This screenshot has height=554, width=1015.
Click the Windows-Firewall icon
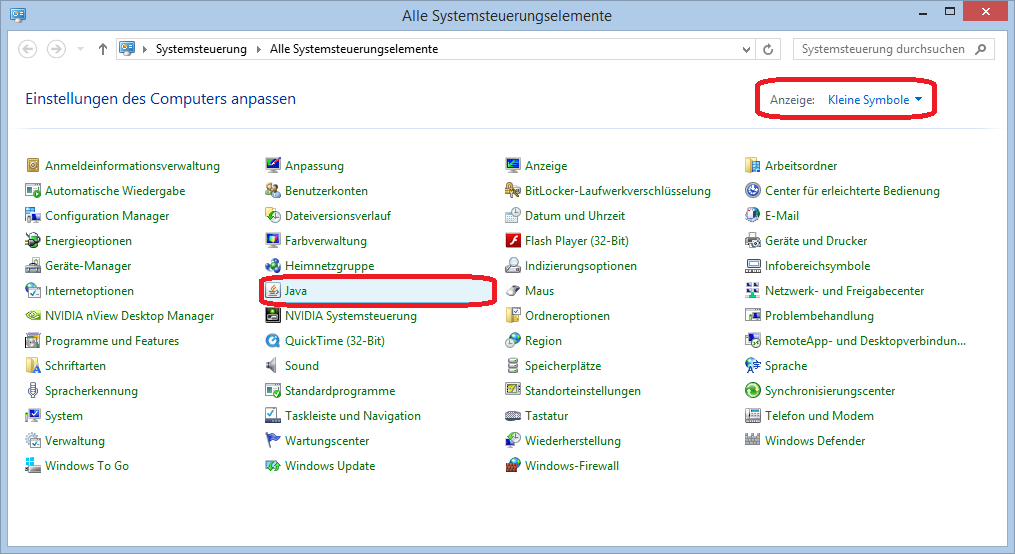coord(513,466)
